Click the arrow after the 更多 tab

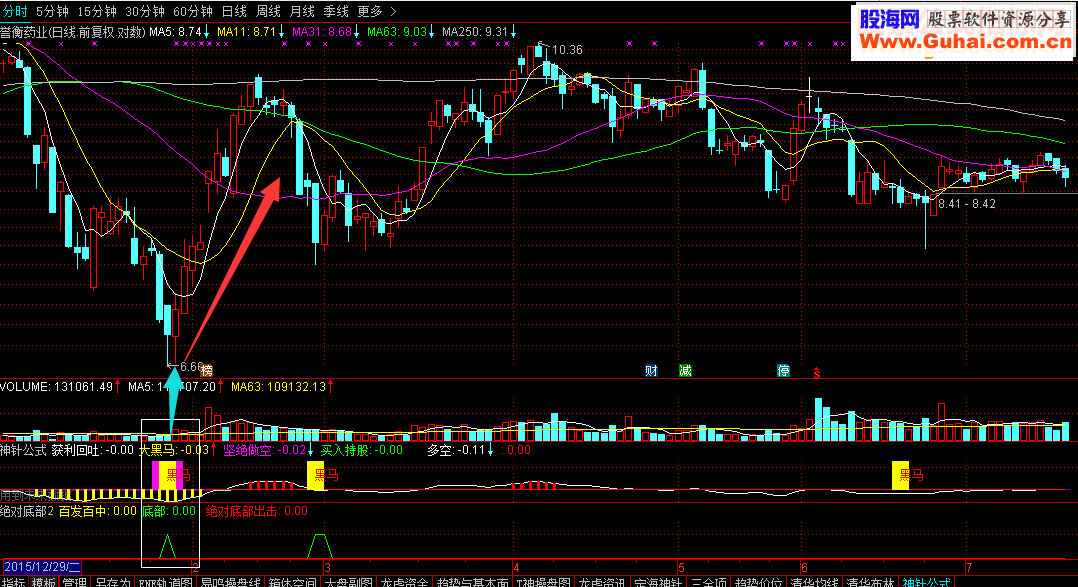[393, 12]
